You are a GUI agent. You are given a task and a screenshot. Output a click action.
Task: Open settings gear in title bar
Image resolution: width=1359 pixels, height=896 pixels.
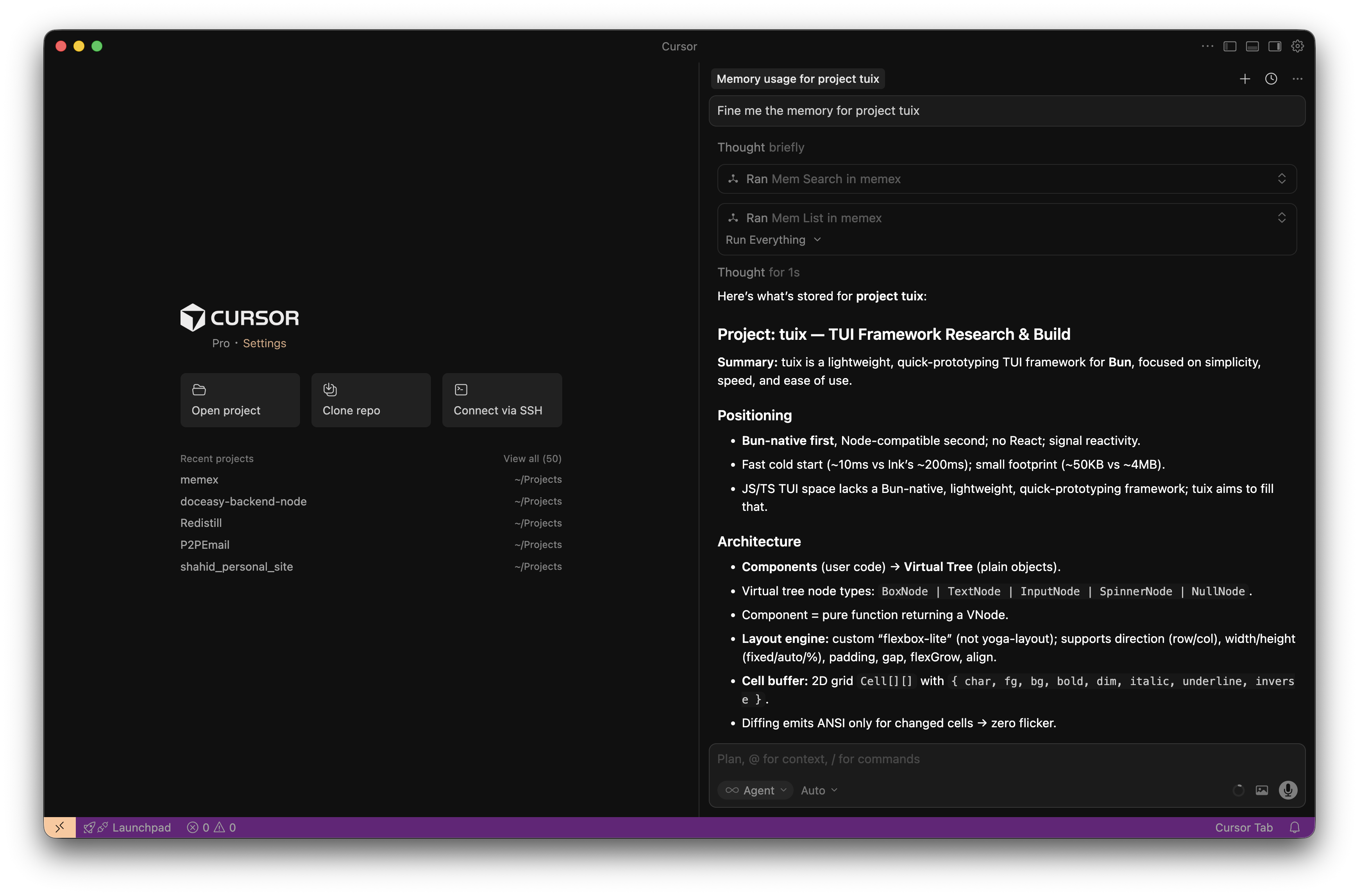pyautogui.click(x=1297, y=46)
